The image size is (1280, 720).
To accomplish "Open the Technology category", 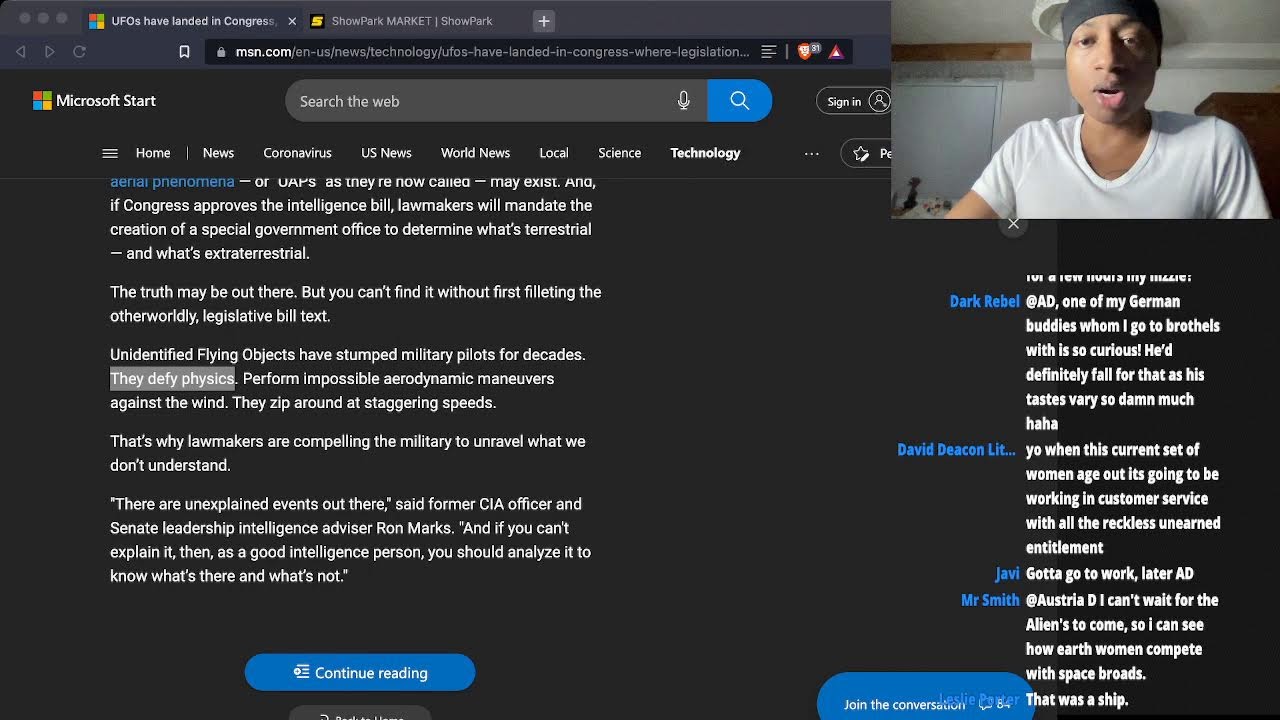I will (x=705, y=153).
